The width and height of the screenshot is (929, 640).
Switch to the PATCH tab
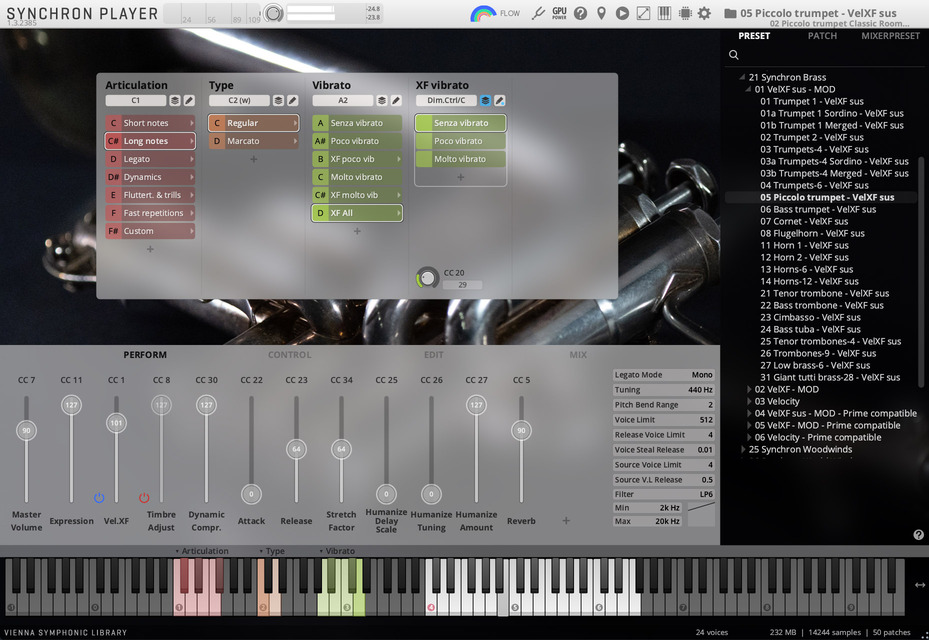tap(822, 36)
